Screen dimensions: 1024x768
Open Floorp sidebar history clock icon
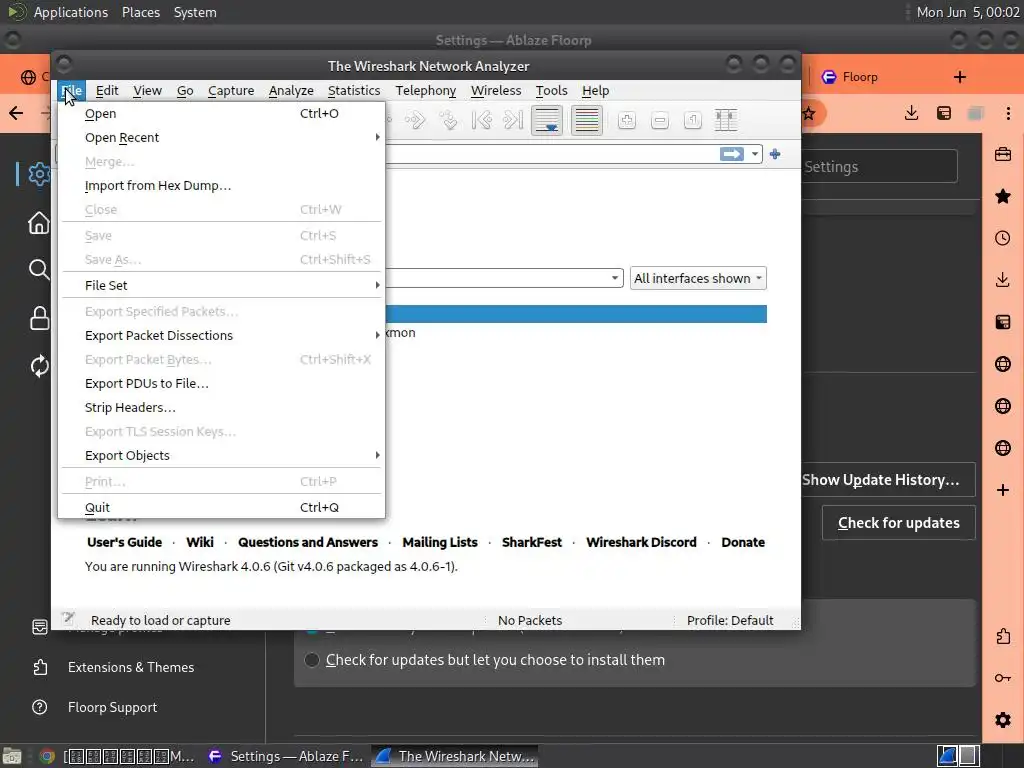1003,238
